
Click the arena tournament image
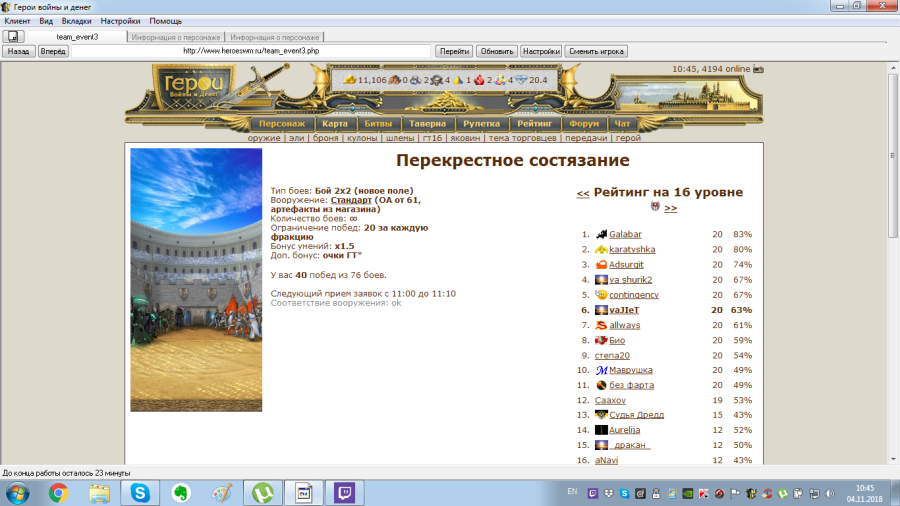(x=196, y=280)
